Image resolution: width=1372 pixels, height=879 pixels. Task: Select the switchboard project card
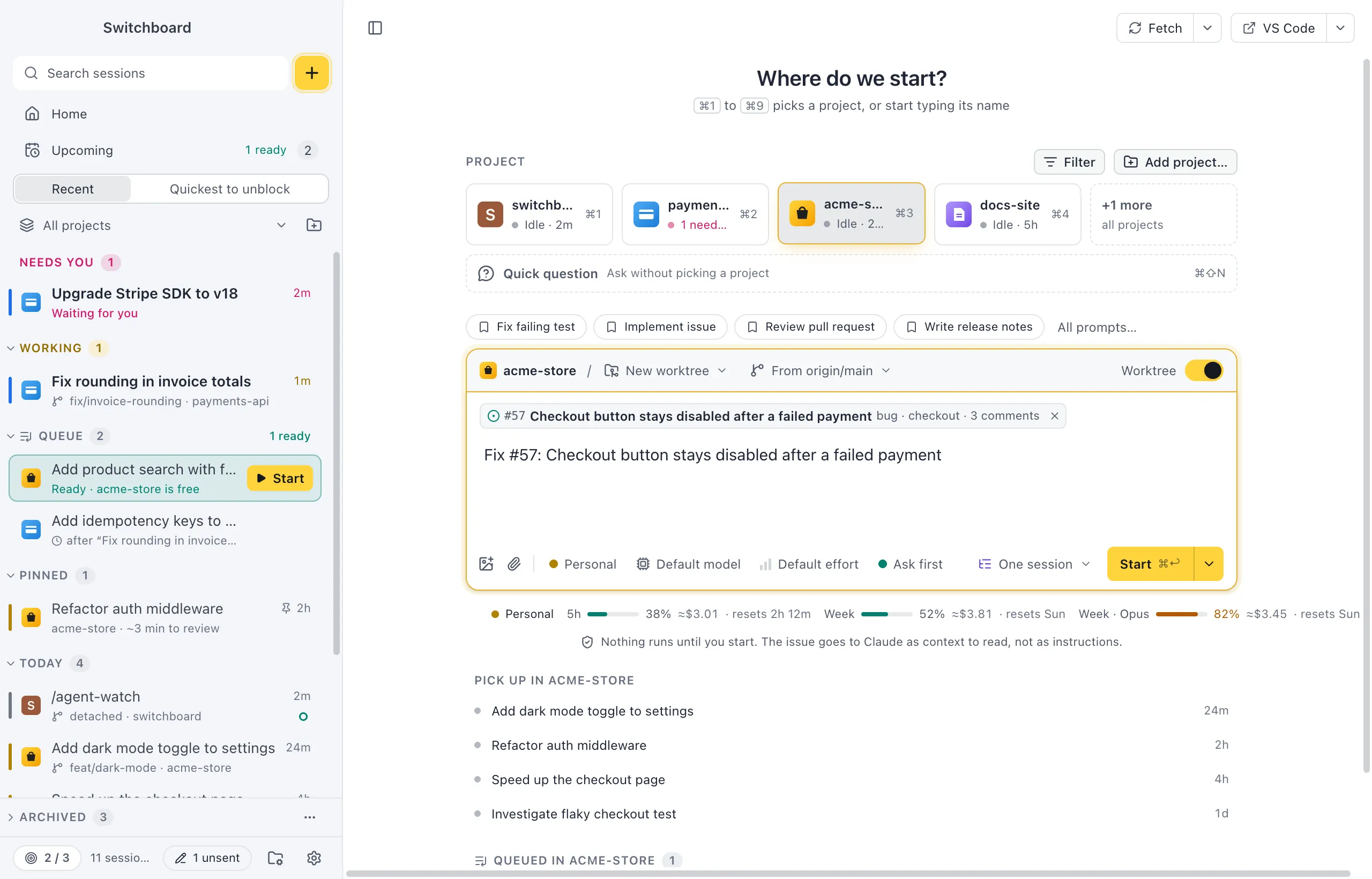click(539, 214)
